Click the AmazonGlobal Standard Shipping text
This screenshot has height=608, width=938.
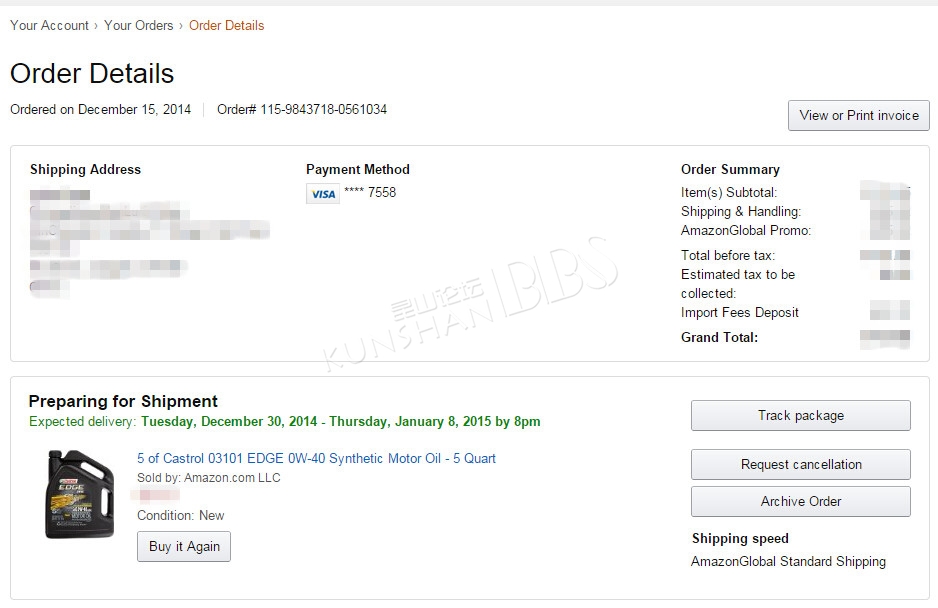(x=788, y=561)
